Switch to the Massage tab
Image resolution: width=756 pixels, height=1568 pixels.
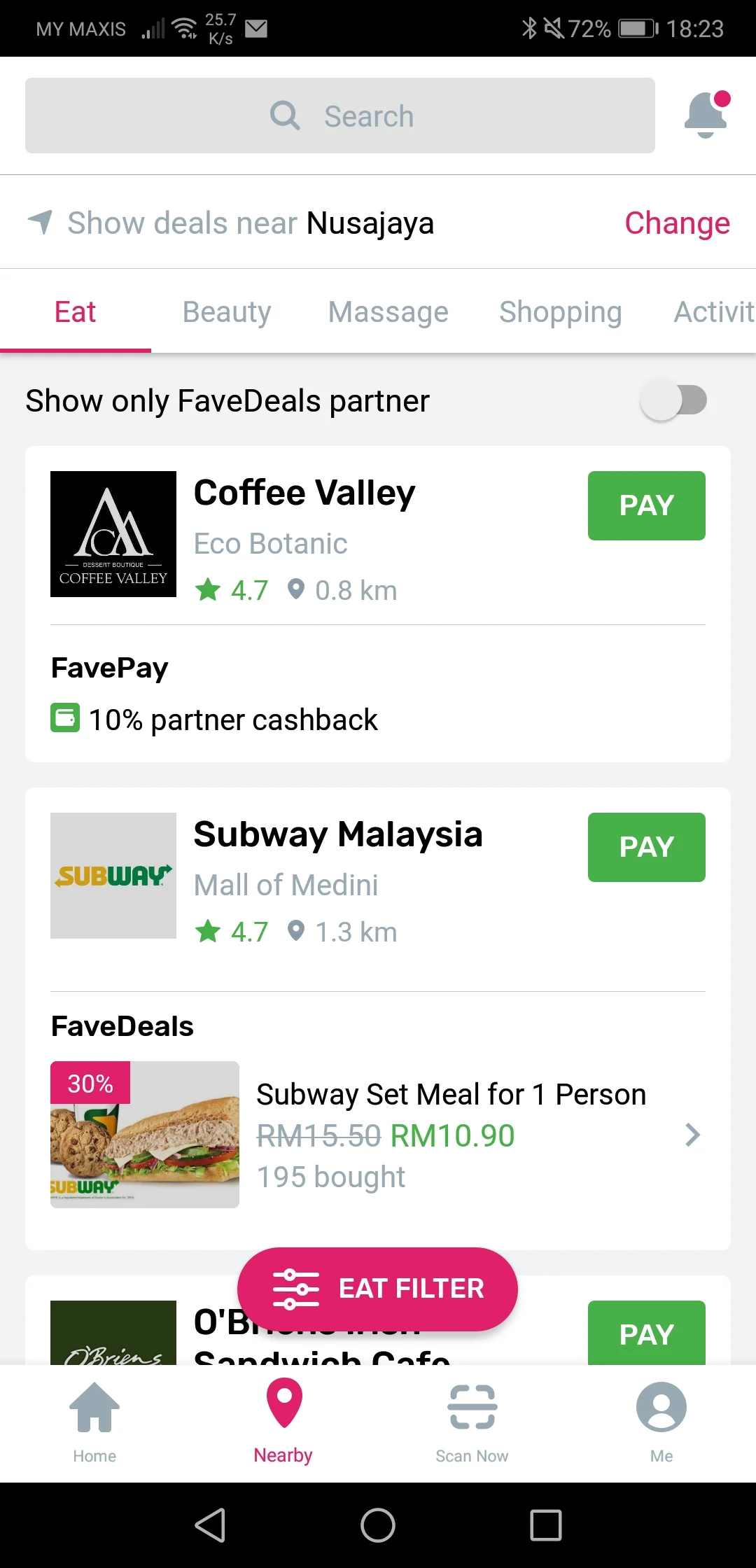pyautogui.click(x=388, y=311)
